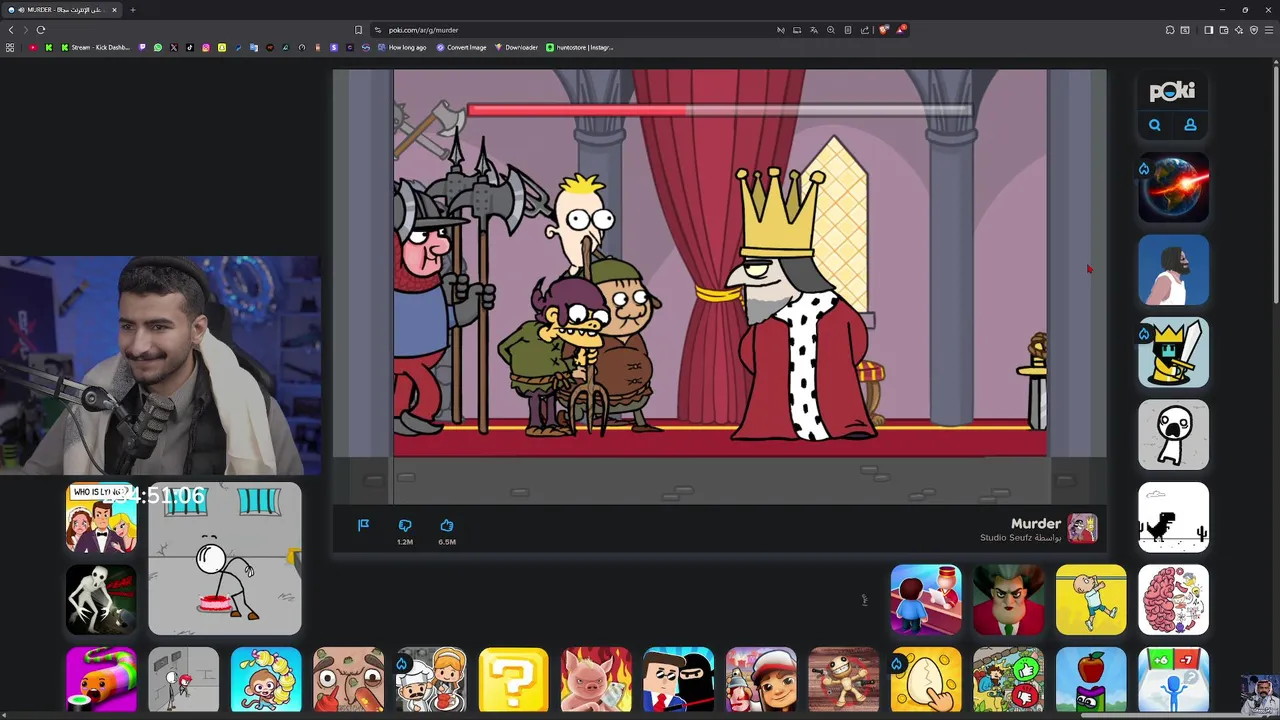
Task: Open the Who Is Lying game thumbnail
Action: pos(101,517)
